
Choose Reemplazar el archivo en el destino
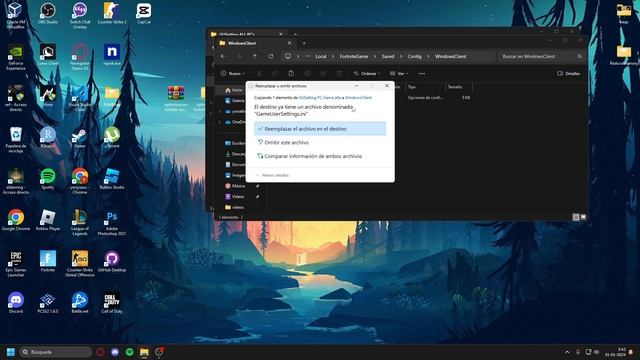point(320,129)
